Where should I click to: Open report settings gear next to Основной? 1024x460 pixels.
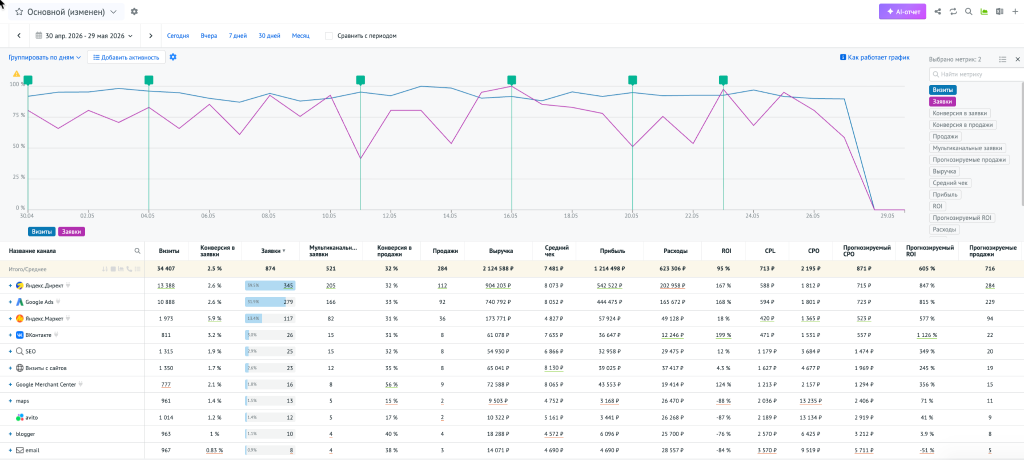point(135,12)
